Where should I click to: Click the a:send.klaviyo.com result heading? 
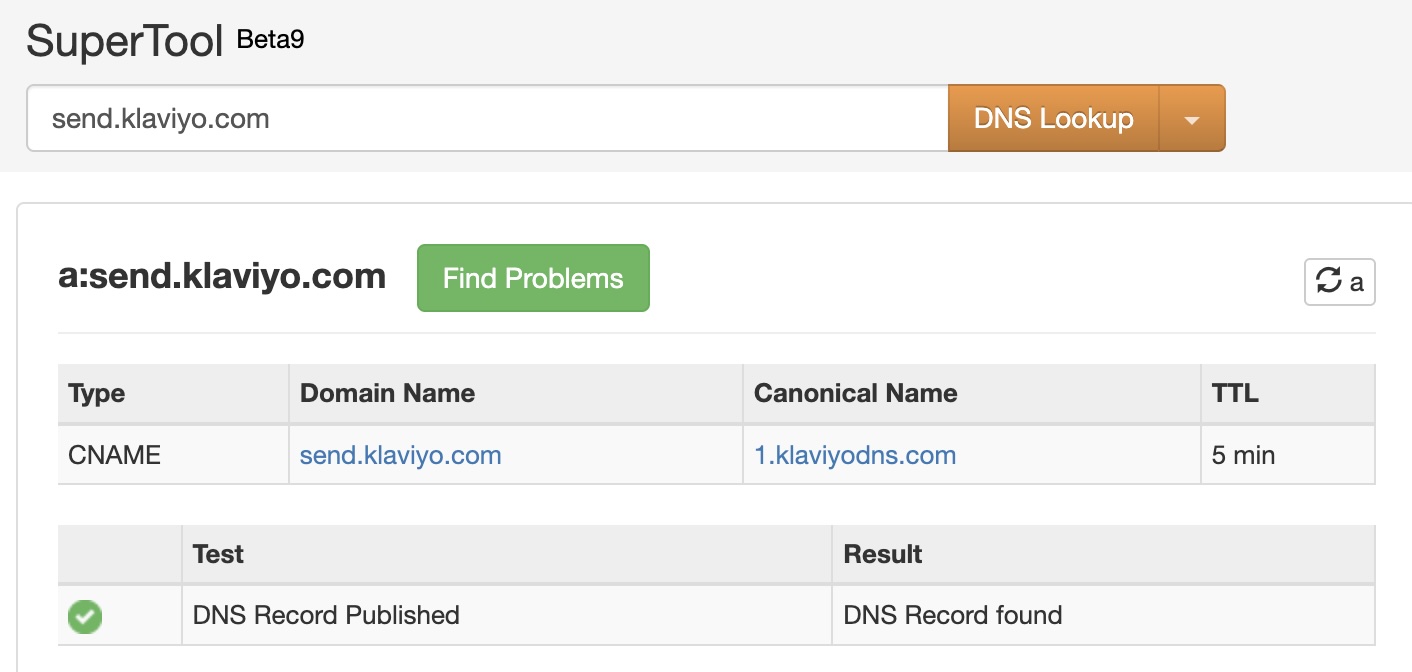click(222, 277)
